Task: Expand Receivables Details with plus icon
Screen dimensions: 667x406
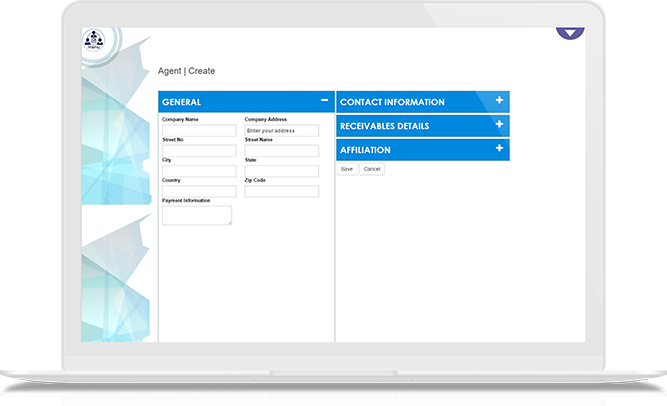Action: click(499, 124)
